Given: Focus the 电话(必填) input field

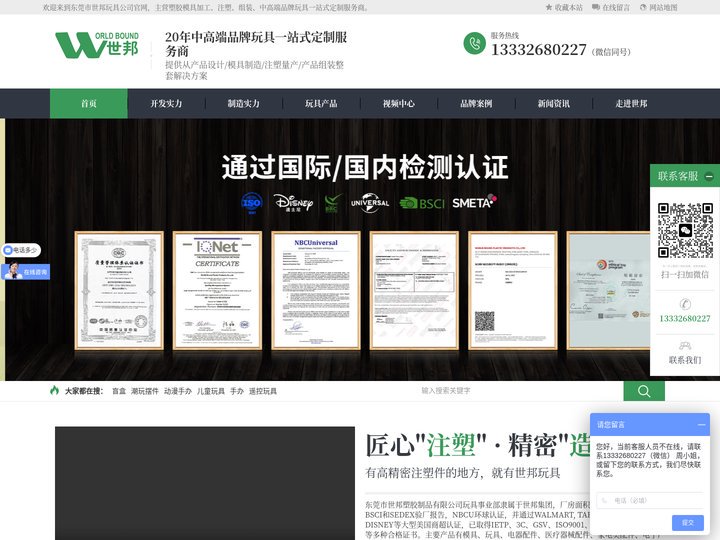Looking at the screenshot, I should pos(650,500).
